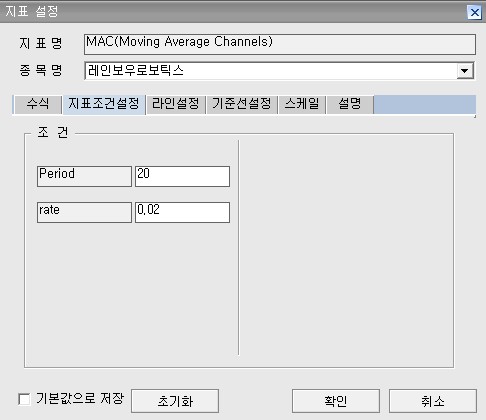This screenshot has width=486, height=420.
Task: Switch to the 스케일 tab
Action: [302, 104]
